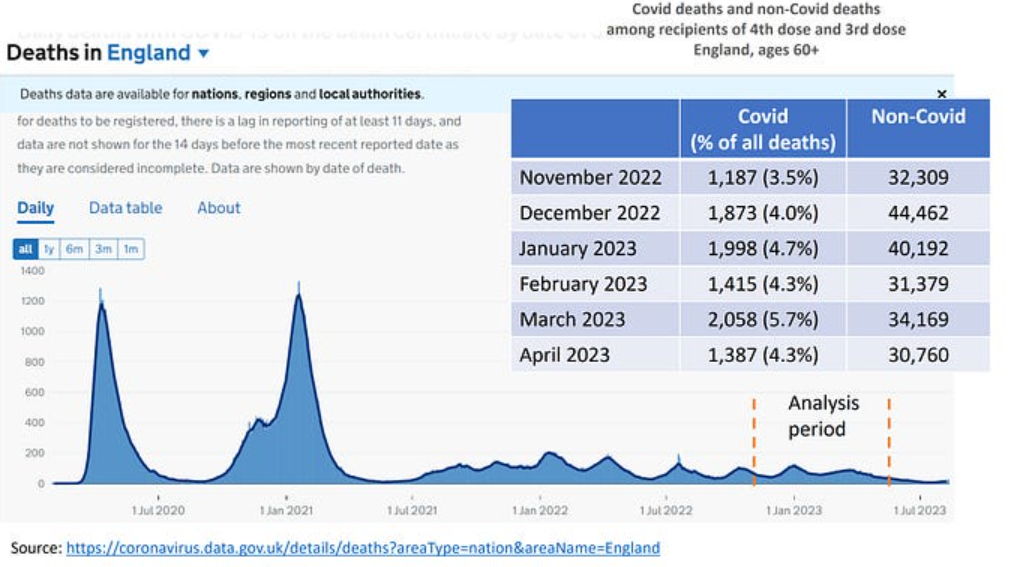The image size is (1010, 567).
Task: Open the England area dropdown arrow
Action: pyautogui.click(x=204, y=53)
